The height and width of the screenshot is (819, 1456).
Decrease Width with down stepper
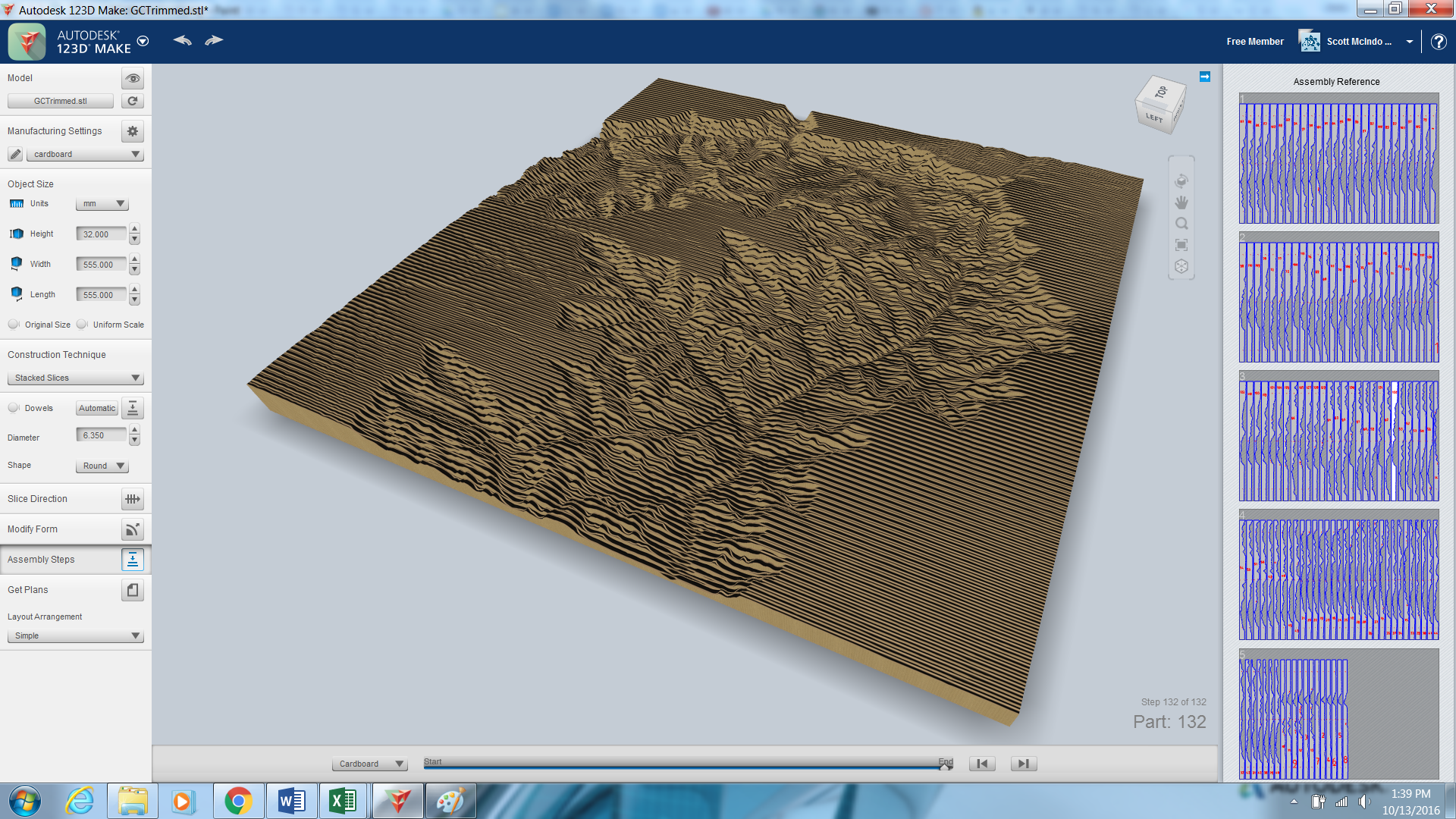(x=134, y=270)
